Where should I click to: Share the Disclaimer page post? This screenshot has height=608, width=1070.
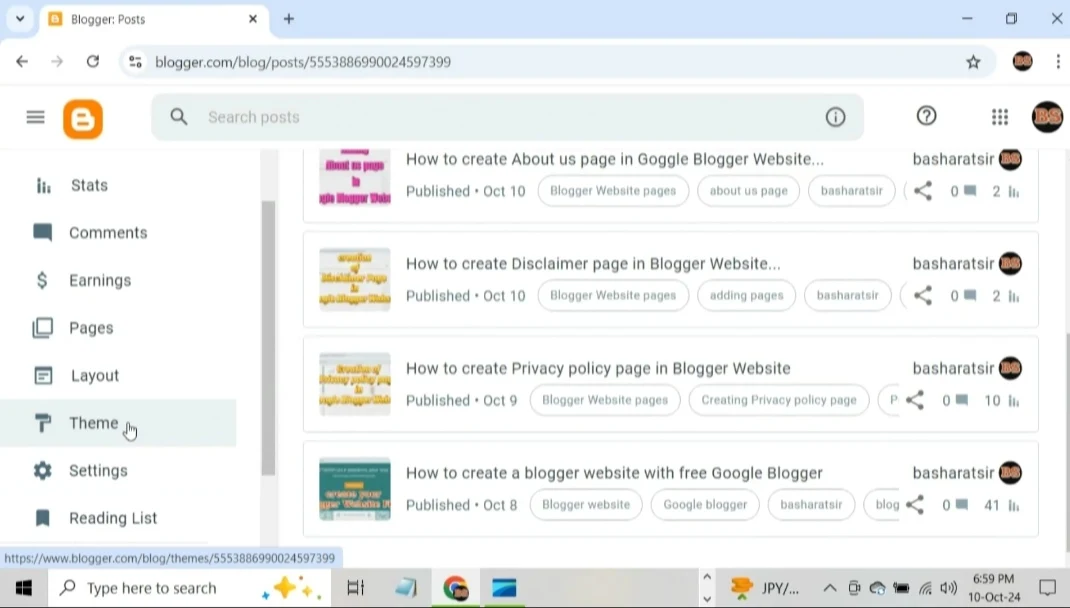pyautogui.click(x=923, y=295)
